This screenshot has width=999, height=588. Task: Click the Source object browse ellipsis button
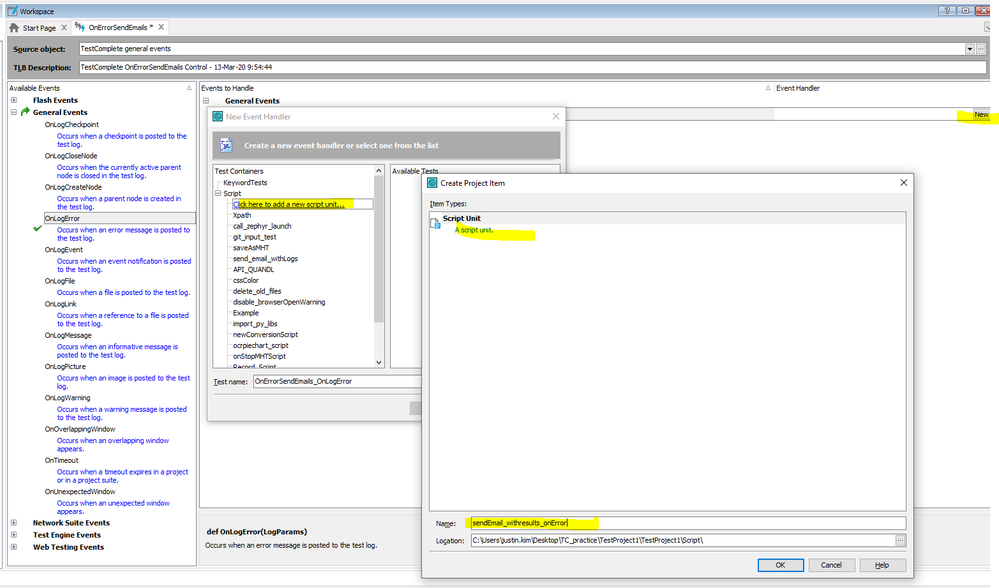point(981,49)
